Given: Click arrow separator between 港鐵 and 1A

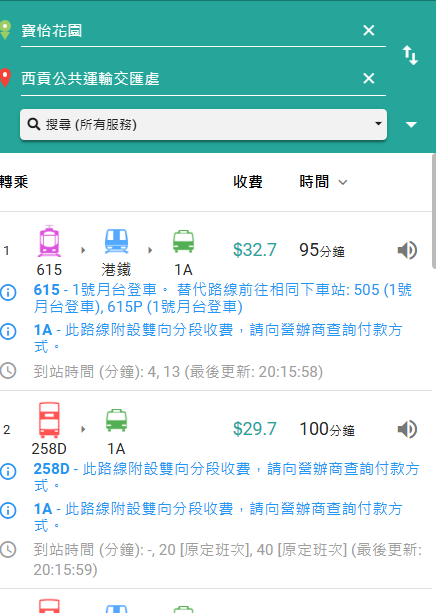Looking at the screenshot, I should [x=150, y=250].
